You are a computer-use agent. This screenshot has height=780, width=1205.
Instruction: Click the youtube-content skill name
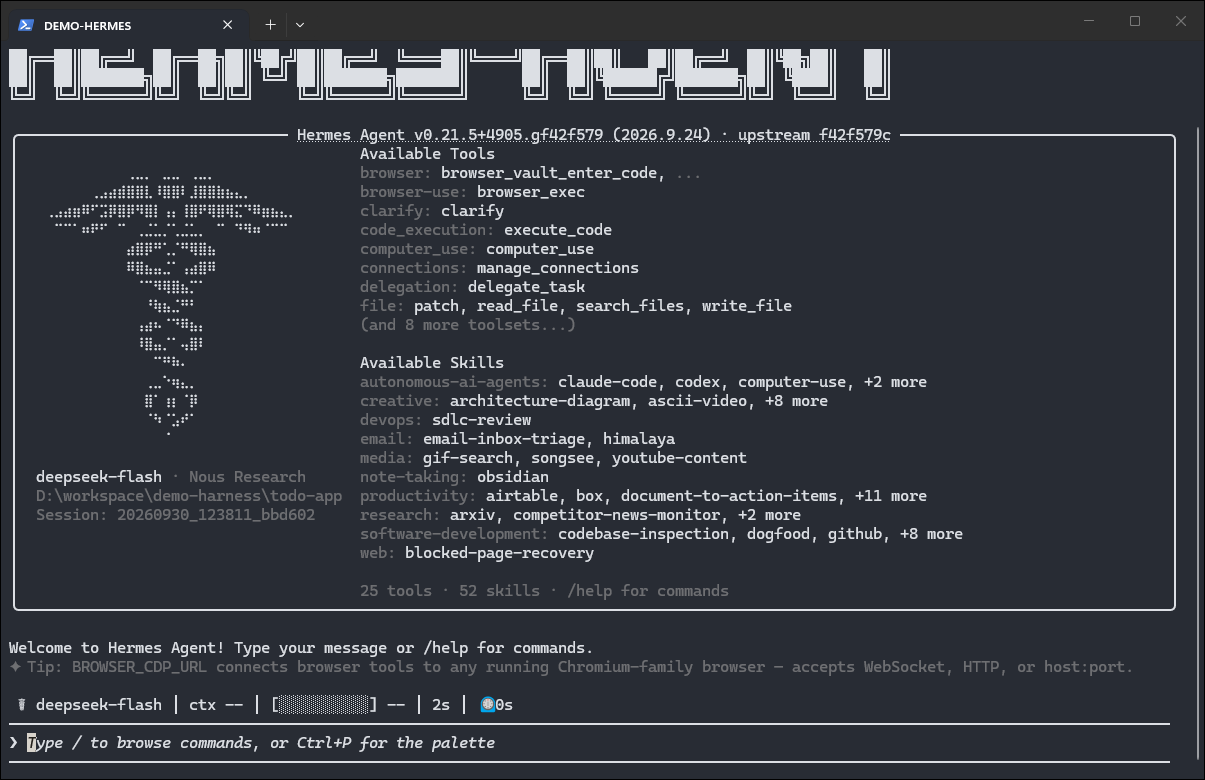coord(679,458)
